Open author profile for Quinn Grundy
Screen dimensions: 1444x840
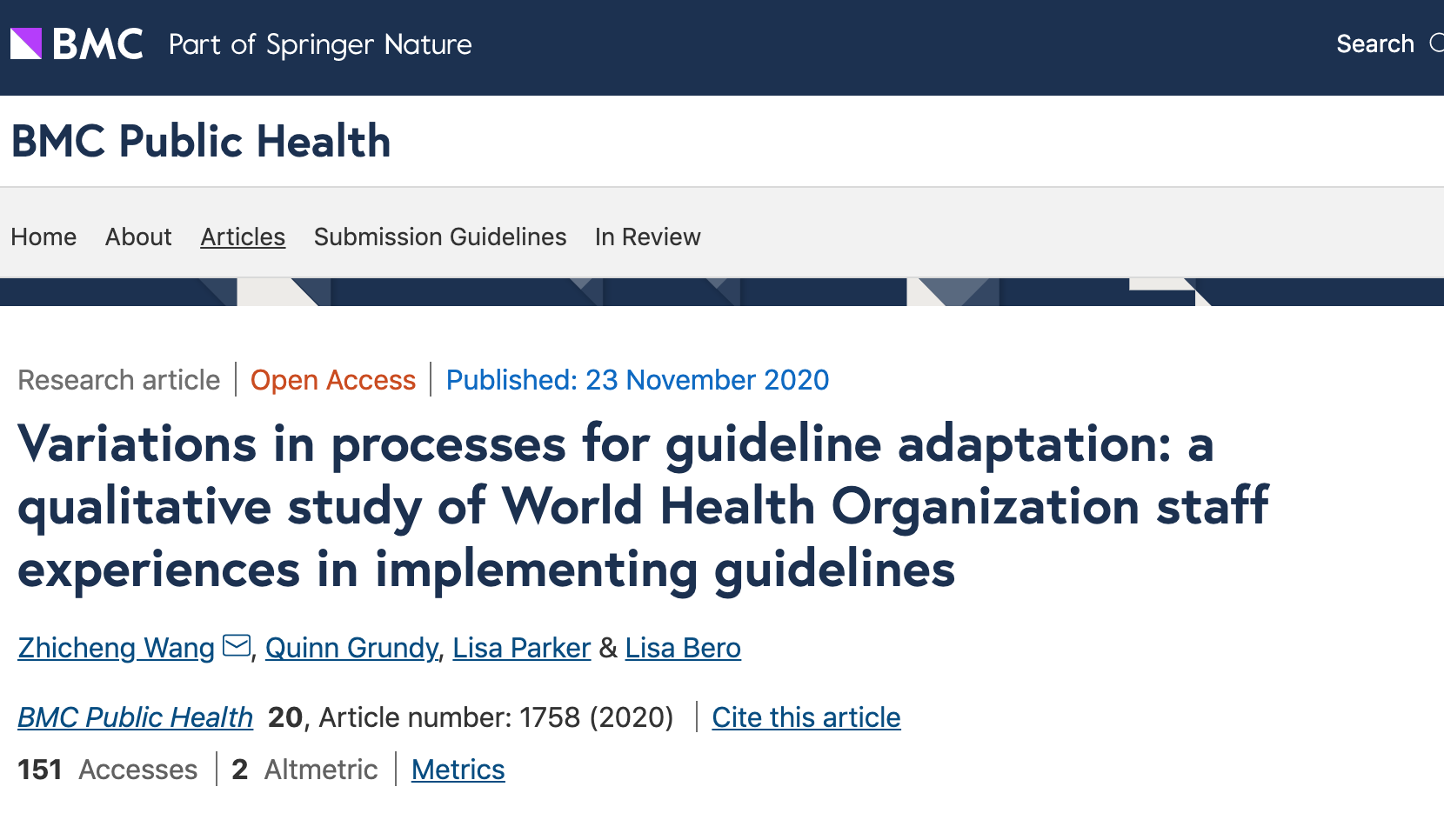click(351, 647)
